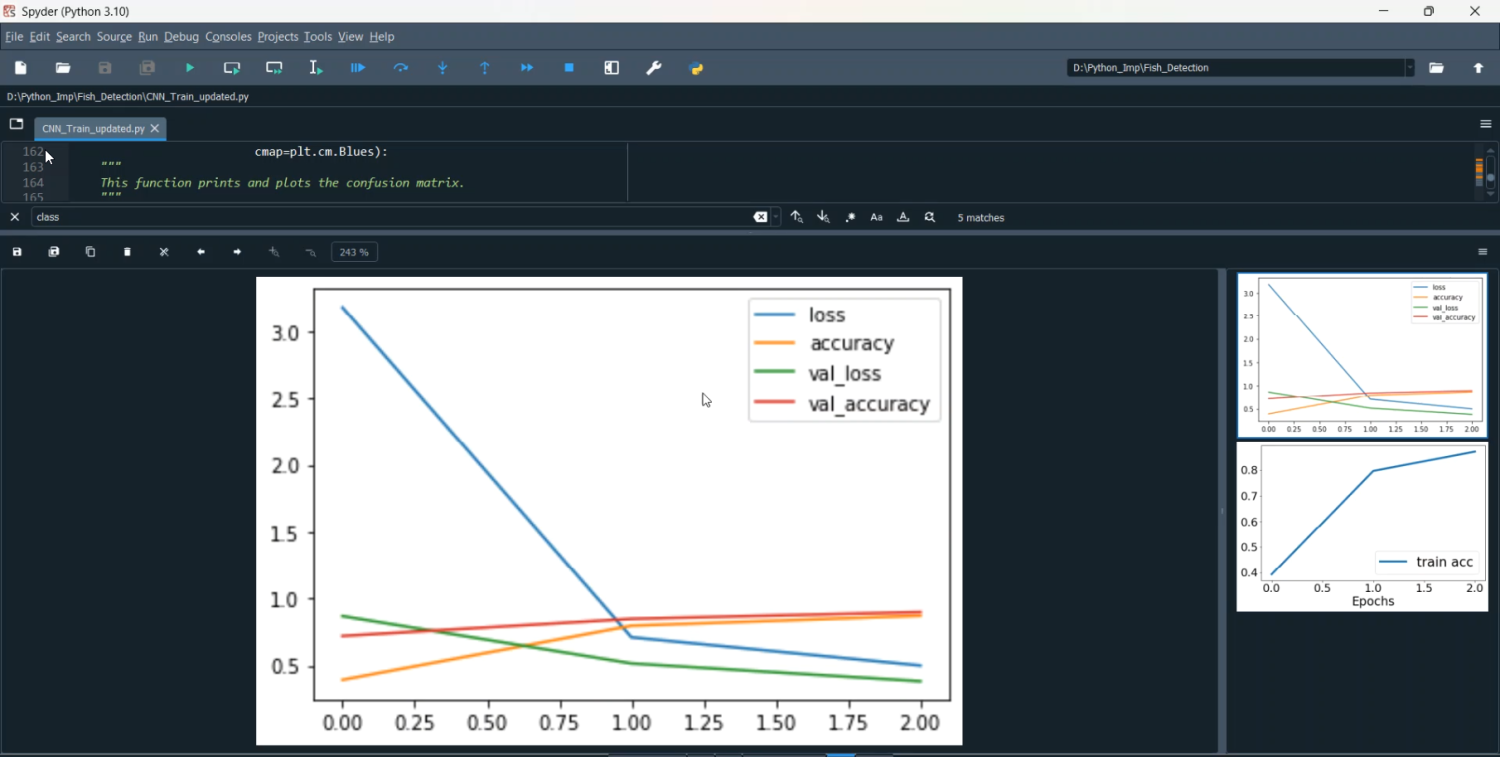Remove all plots with the crossed icon
The image size is (1500, 757).
coord(165,252)
